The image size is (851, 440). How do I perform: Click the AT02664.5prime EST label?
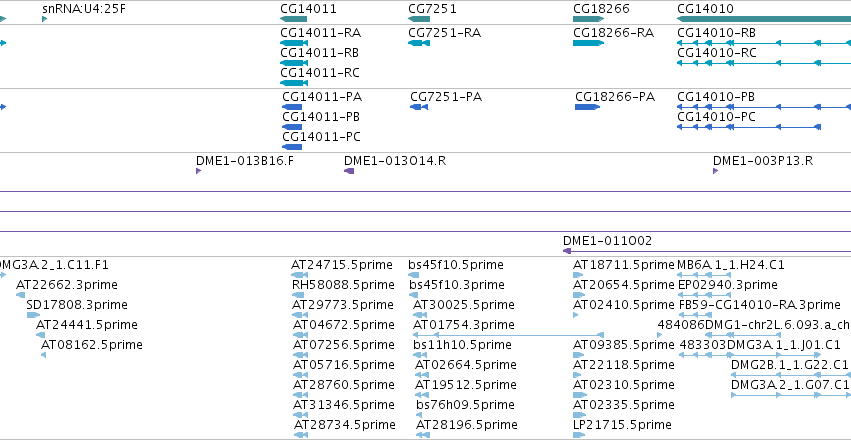[466, 364]
